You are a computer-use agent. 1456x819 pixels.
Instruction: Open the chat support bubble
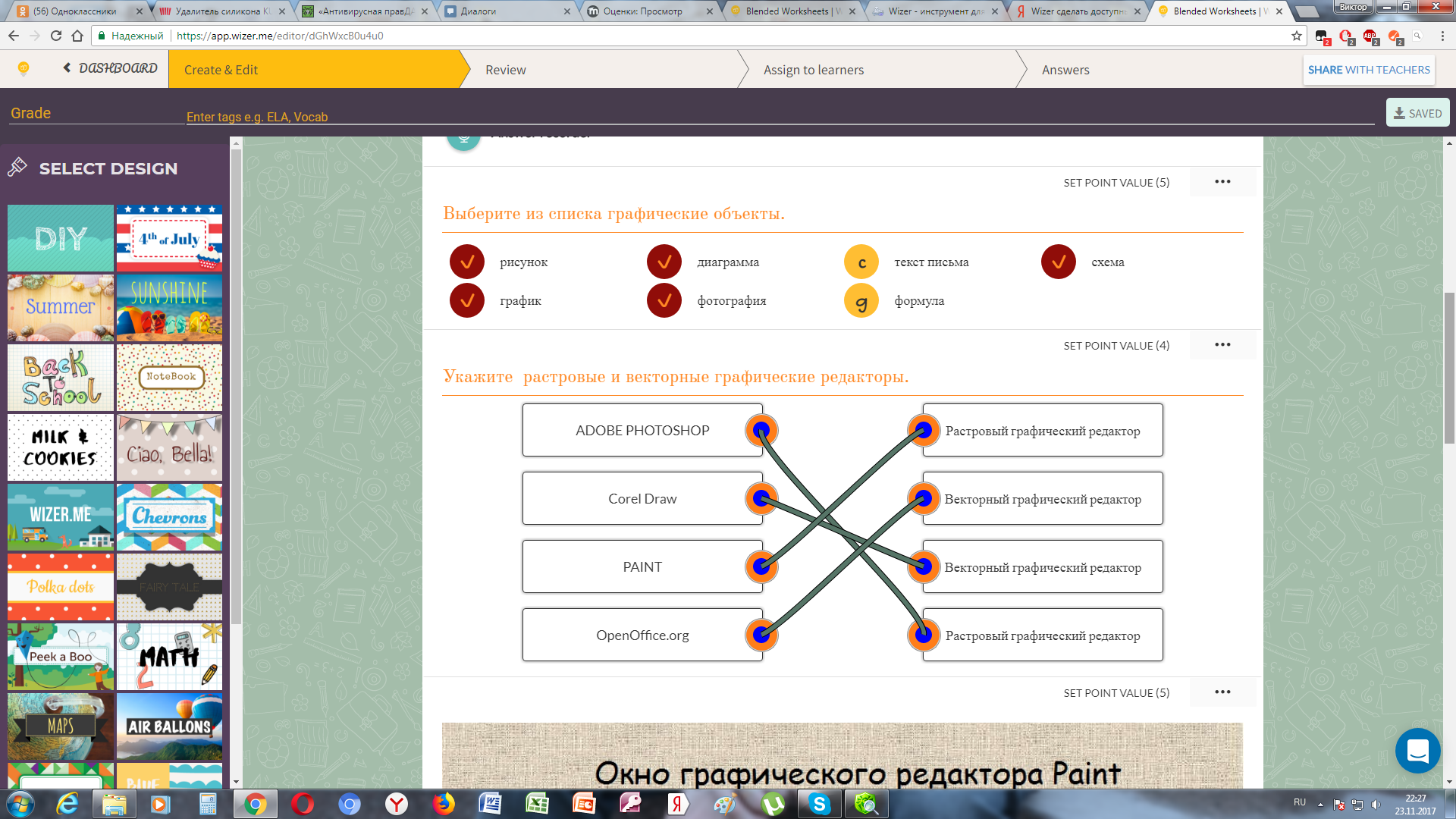[x=1417, y=751]
